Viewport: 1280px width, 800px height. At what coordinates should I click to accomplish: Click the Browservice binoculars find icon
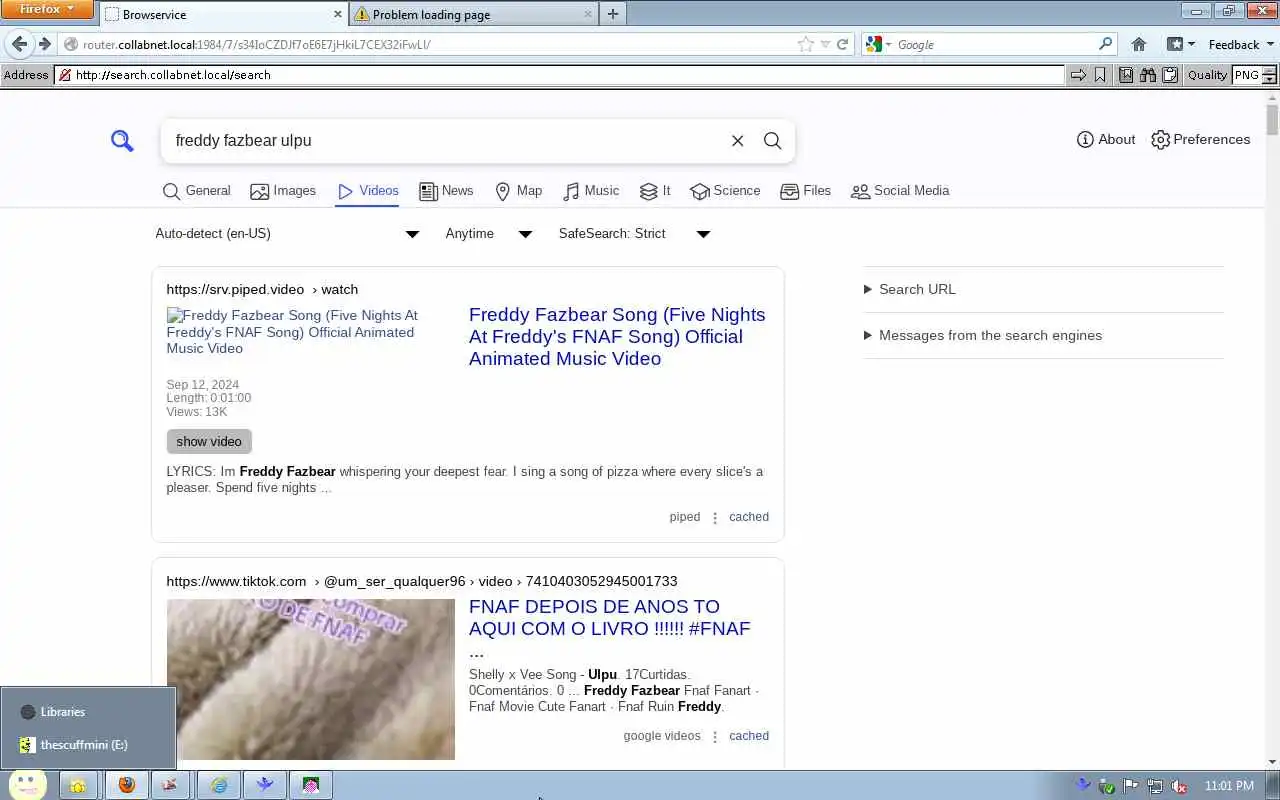pos(1148,75)
